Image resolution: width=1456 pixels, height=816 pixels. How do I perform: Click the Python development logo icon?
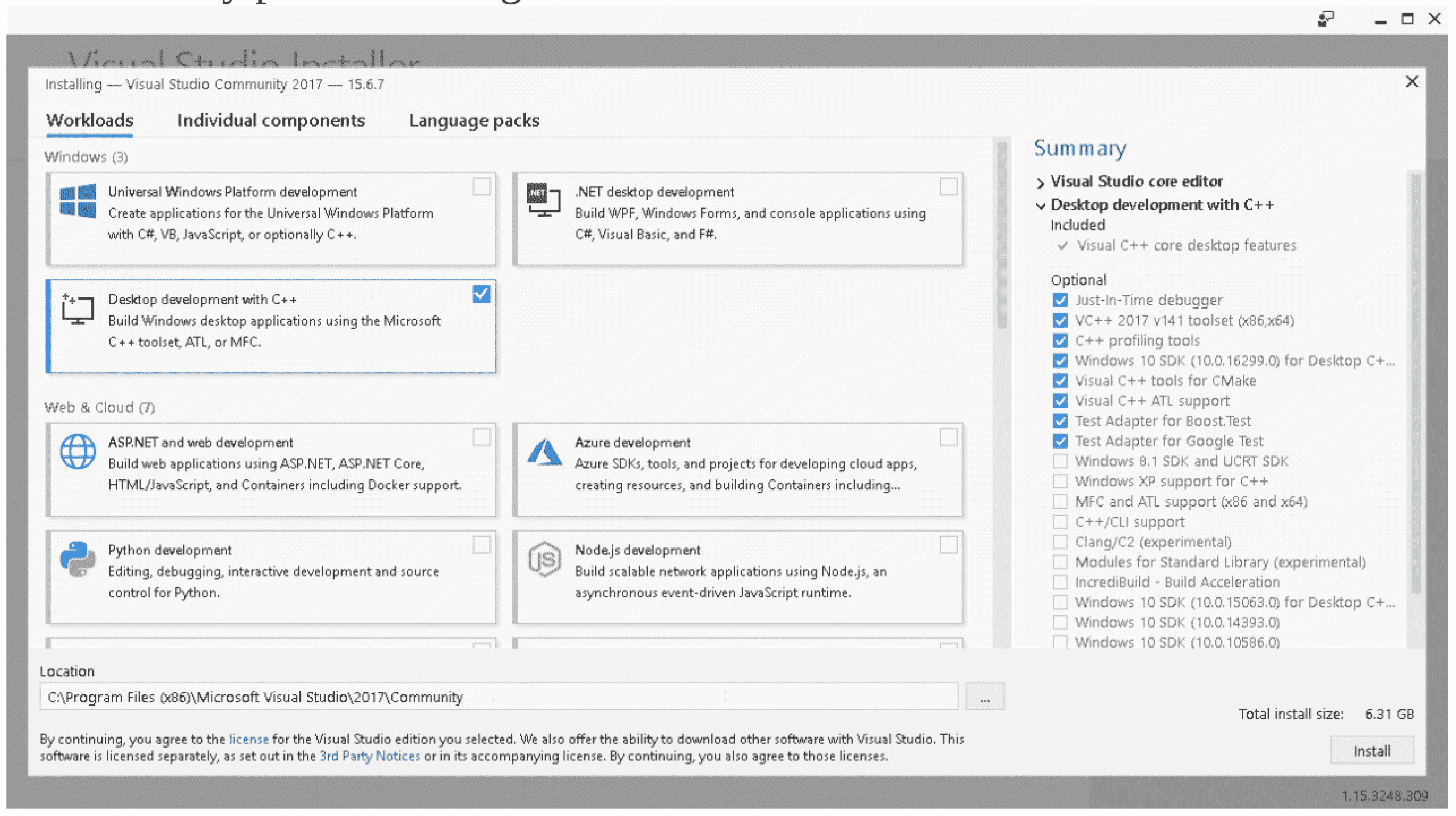(x=77, y=559)
